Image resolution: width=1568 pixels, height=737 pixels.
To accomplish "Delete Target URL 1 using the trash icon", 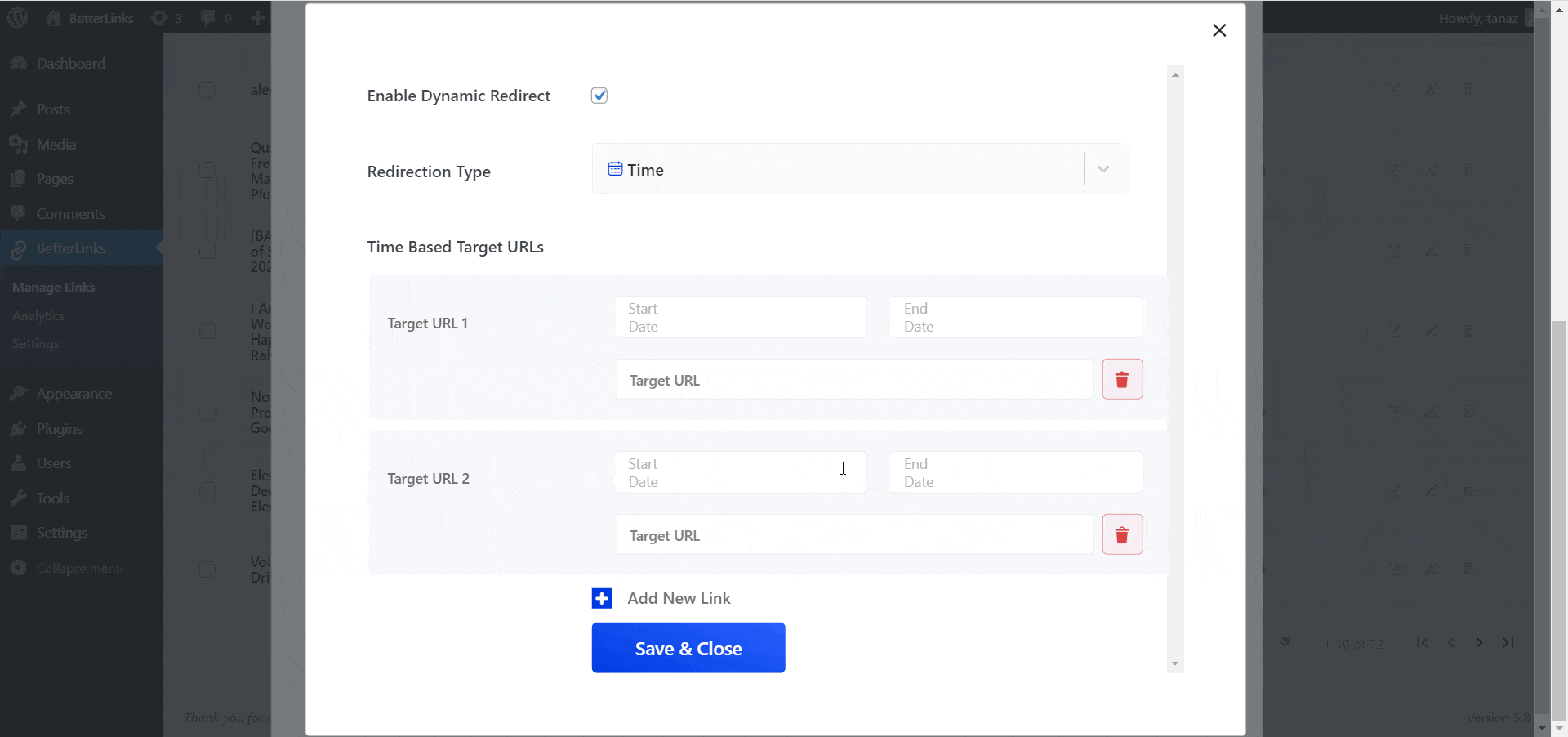I will [x=1122, y=379].
